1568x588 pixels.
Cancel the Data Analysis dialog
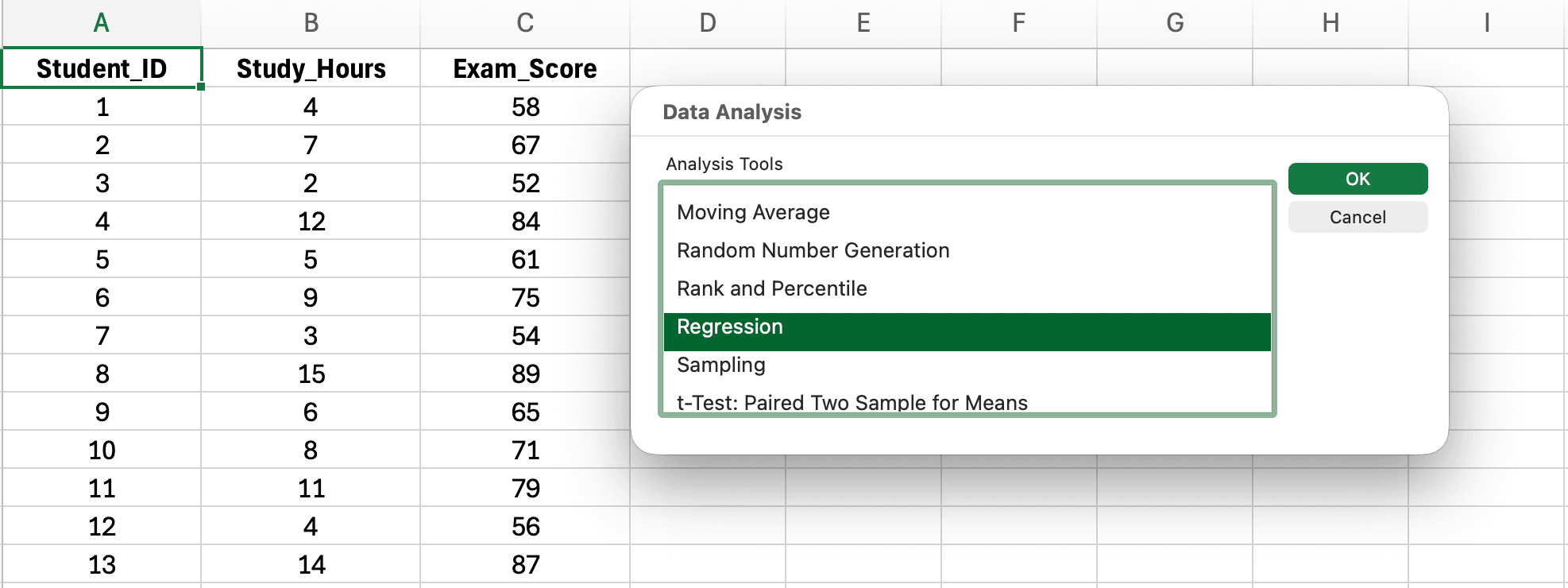pyautogui.click(x=1357, y=217)
